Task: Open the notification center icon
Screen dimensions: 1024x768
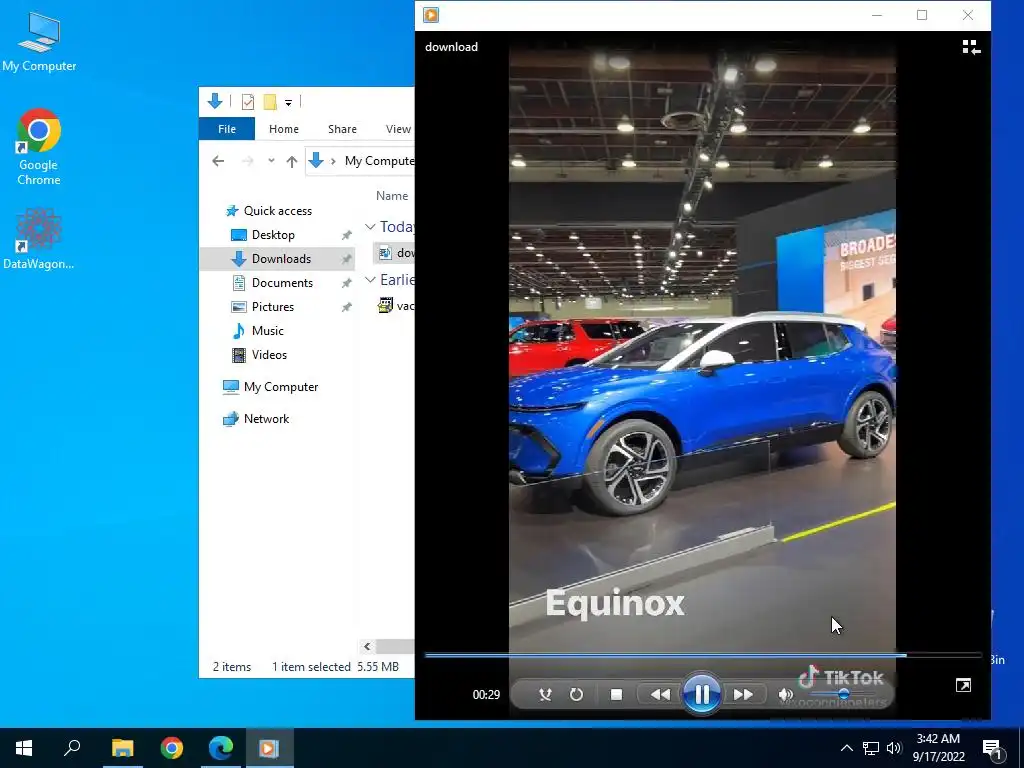Action: pos(991,748)
